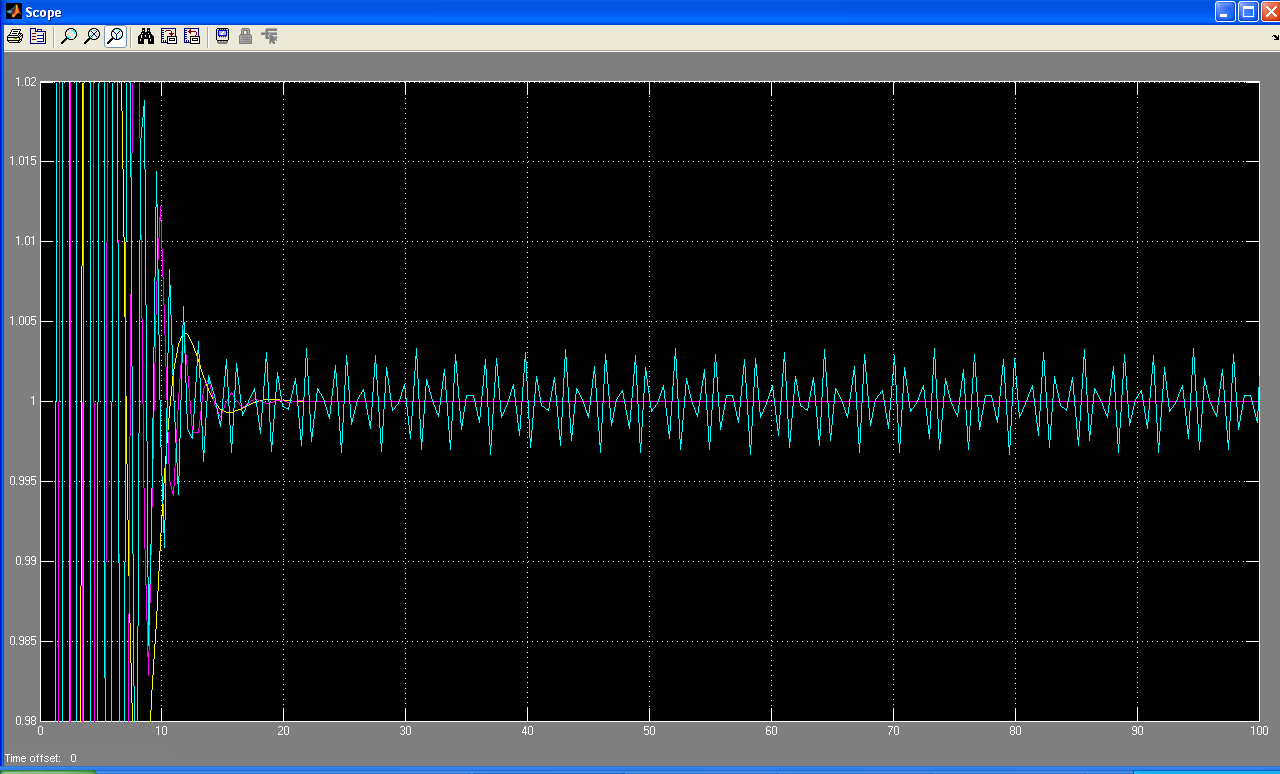Click the y-axis label 0.98
Viewport: 1280px width, 774px height.
pos(24,720)
